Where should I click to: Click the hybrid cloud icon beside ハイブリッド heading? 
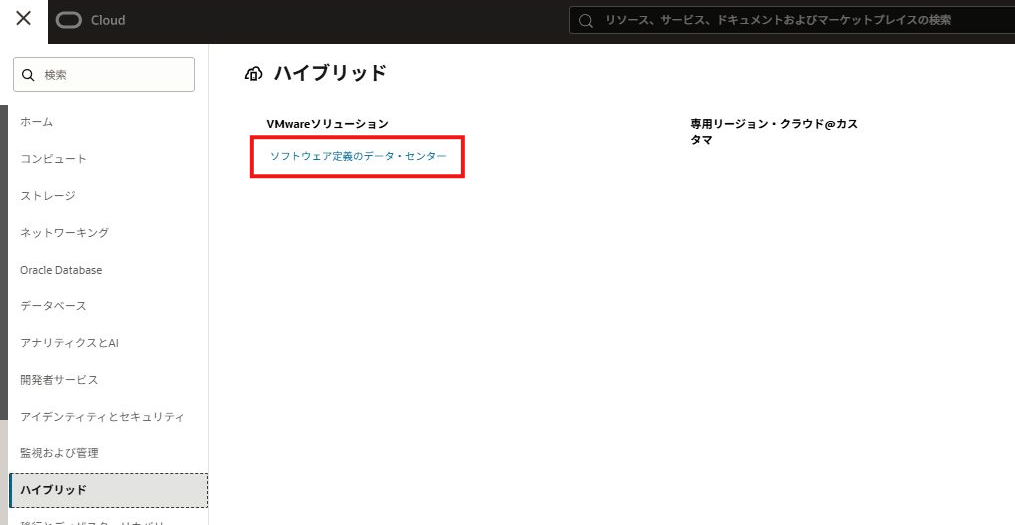[x=254, y=73]
